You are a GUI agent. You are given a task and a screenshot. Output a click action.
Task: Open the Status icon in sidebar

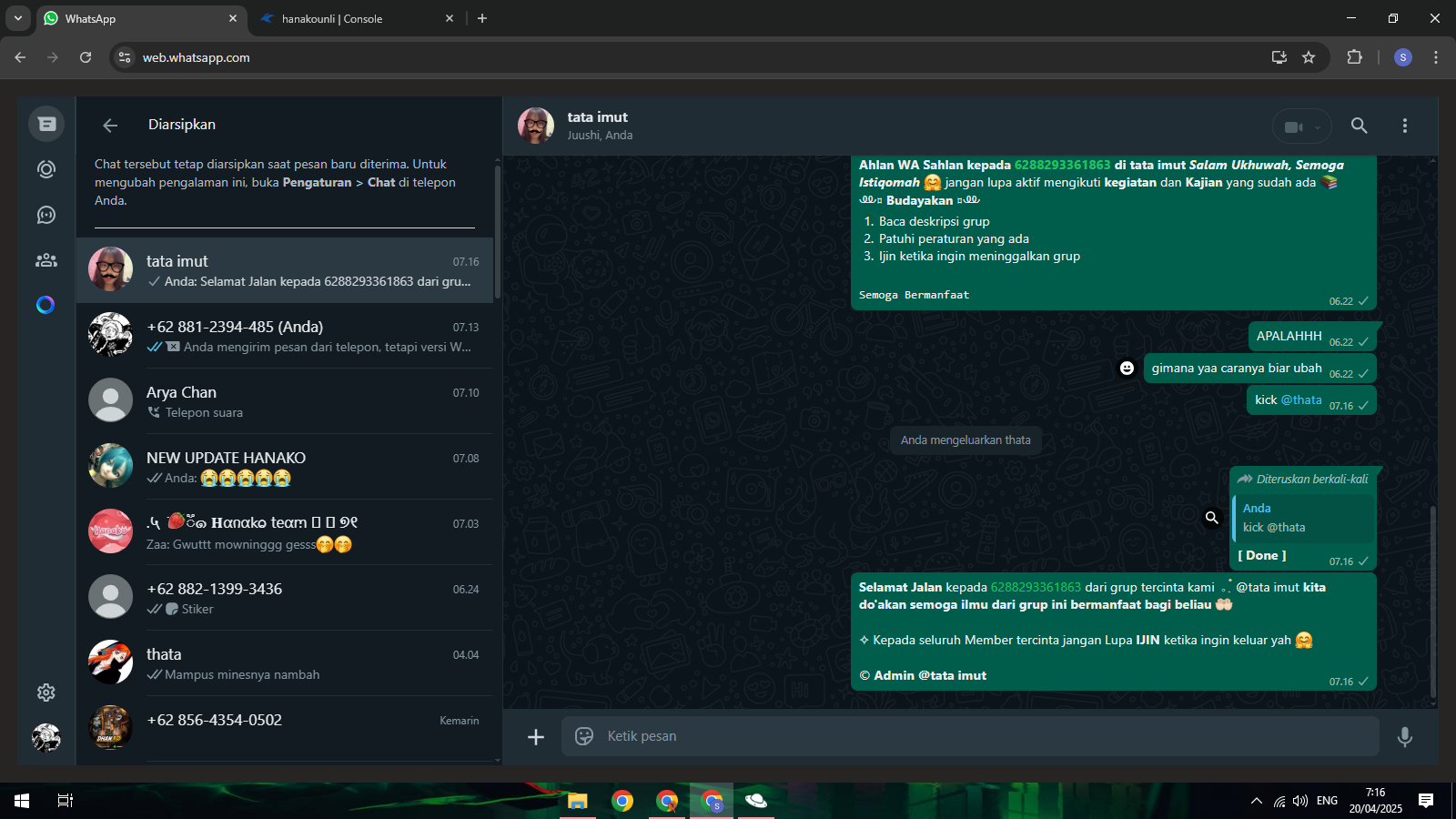(46, 169)
